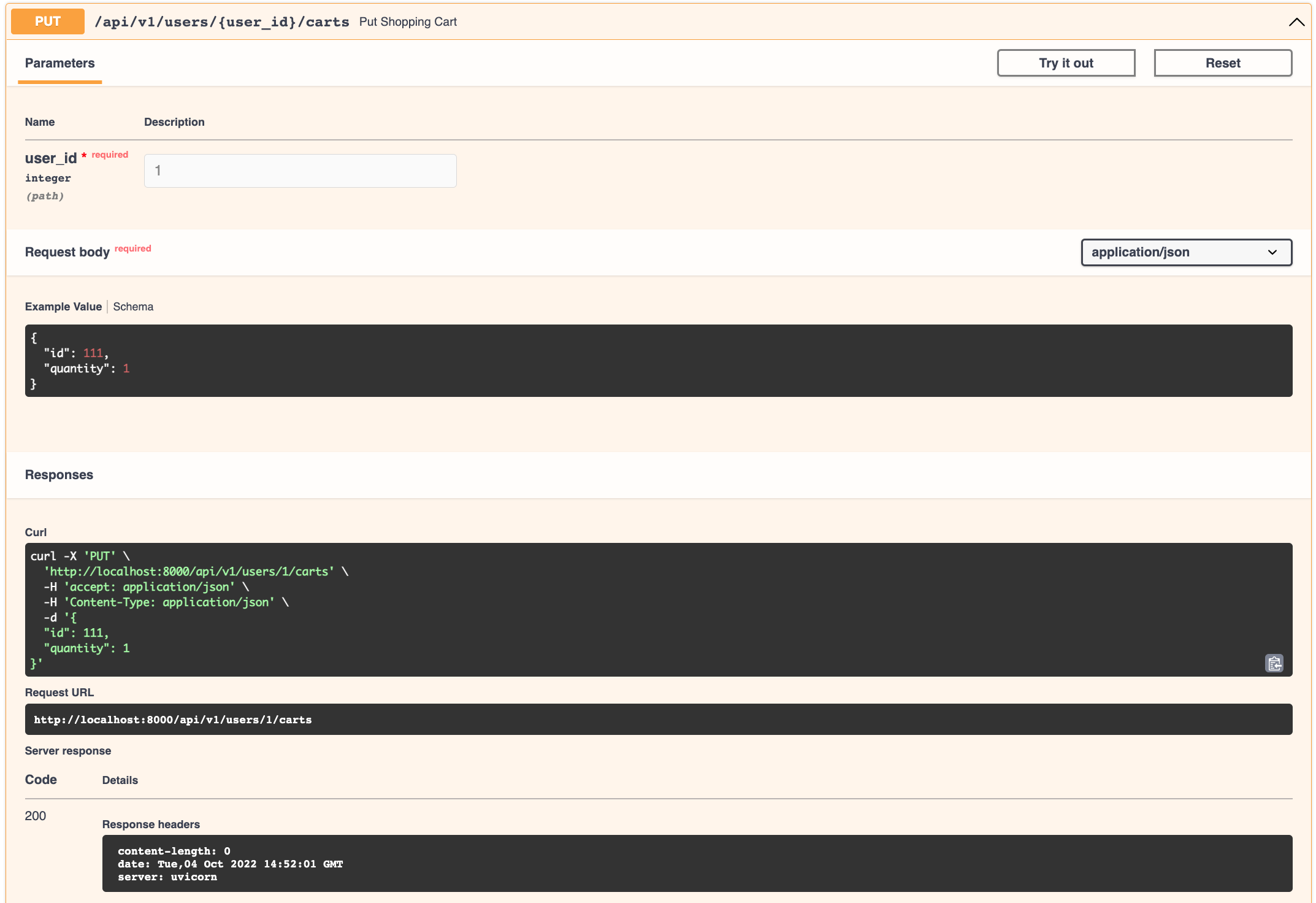Viewport: 1316px width, 903px height.
Task: Copy the curl command to clipboard
Action: pos(1274,664)
